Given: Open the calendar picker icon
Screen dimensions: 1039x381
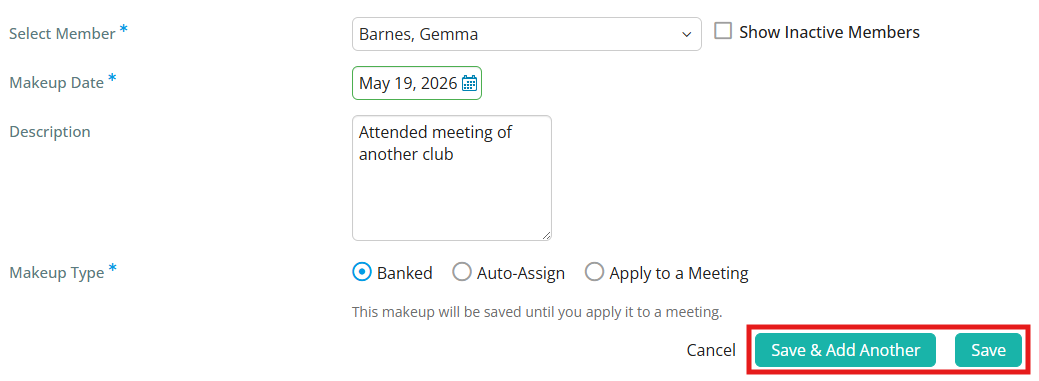Looking at the screenshot, I should (x=469, y=83).
